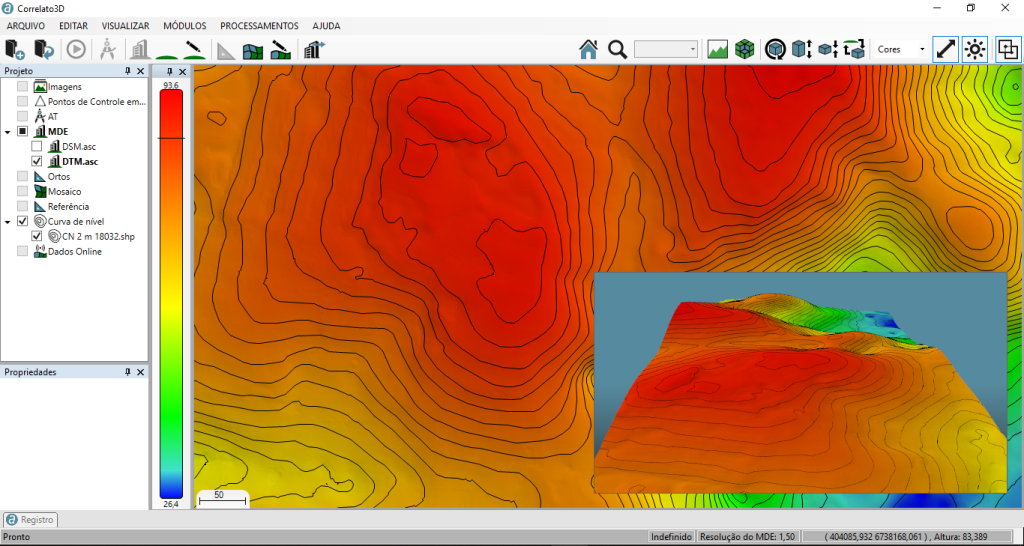Click the compass aerotriangulation toolbar icon
1024x546 pixels.
[x=108, y=49]
